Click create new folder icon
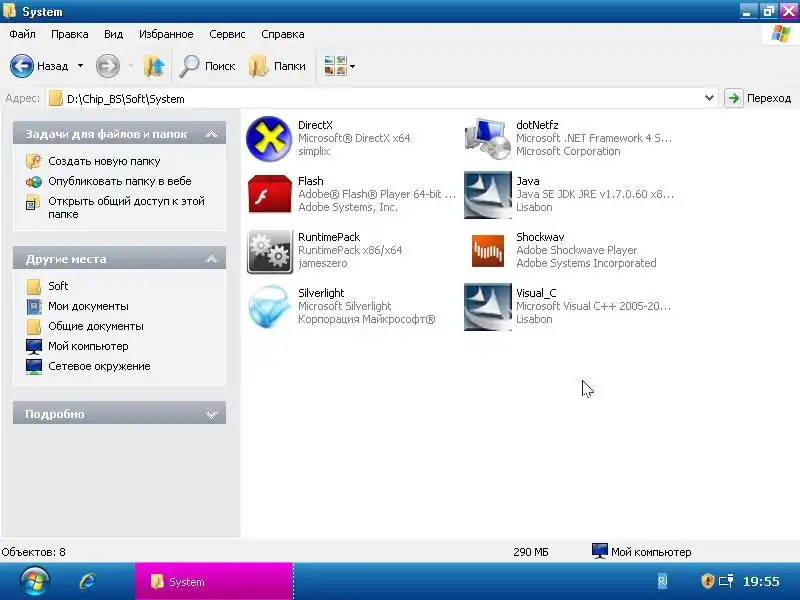Screen dimensions: 800x600 pyautogui.click(x=34, y=161)
